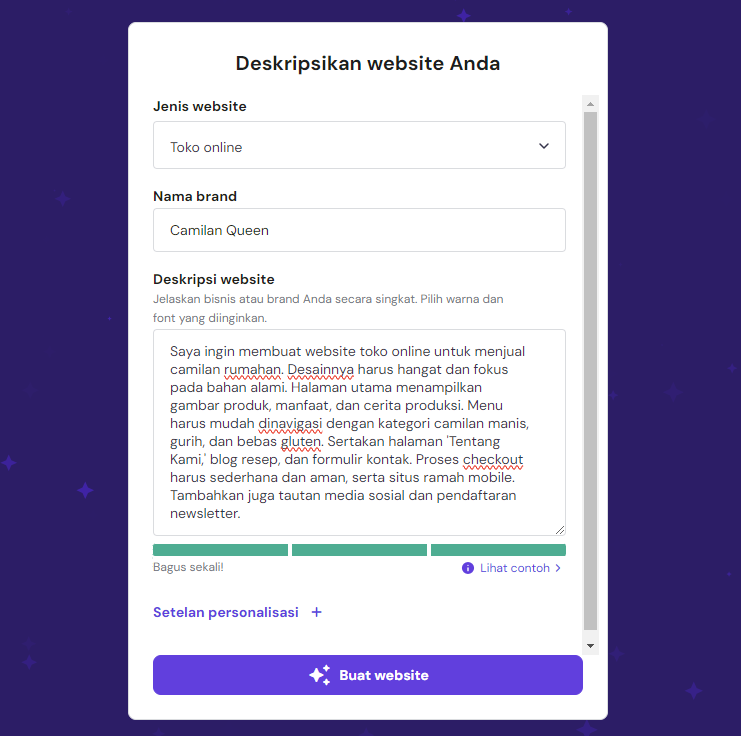
Task: Click the form's vertical scrollbar thumb
Action: click(590, 370)
